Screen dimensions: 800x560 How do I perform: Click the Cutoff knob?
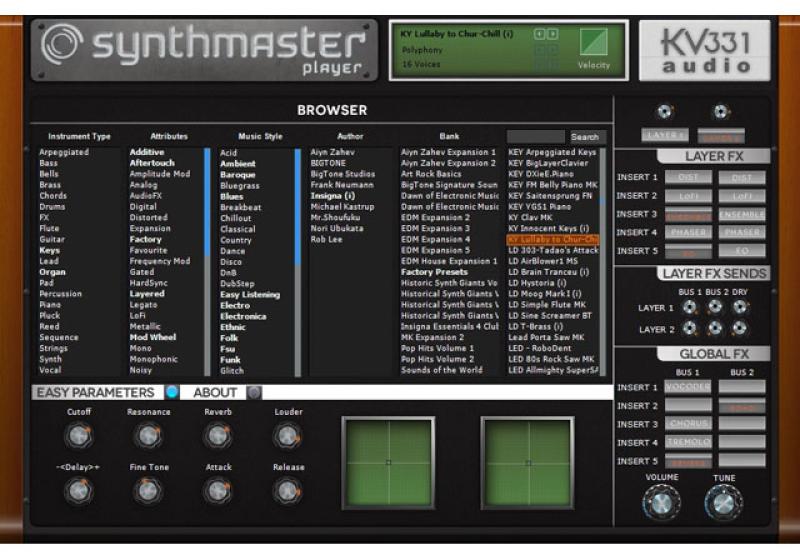tap(78, 435)
